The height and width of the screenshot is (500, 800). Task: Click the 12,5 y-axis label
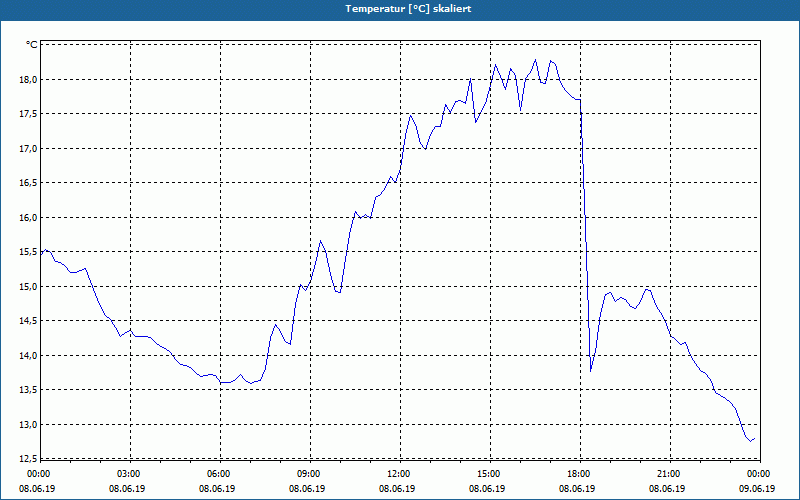[29, 459]
